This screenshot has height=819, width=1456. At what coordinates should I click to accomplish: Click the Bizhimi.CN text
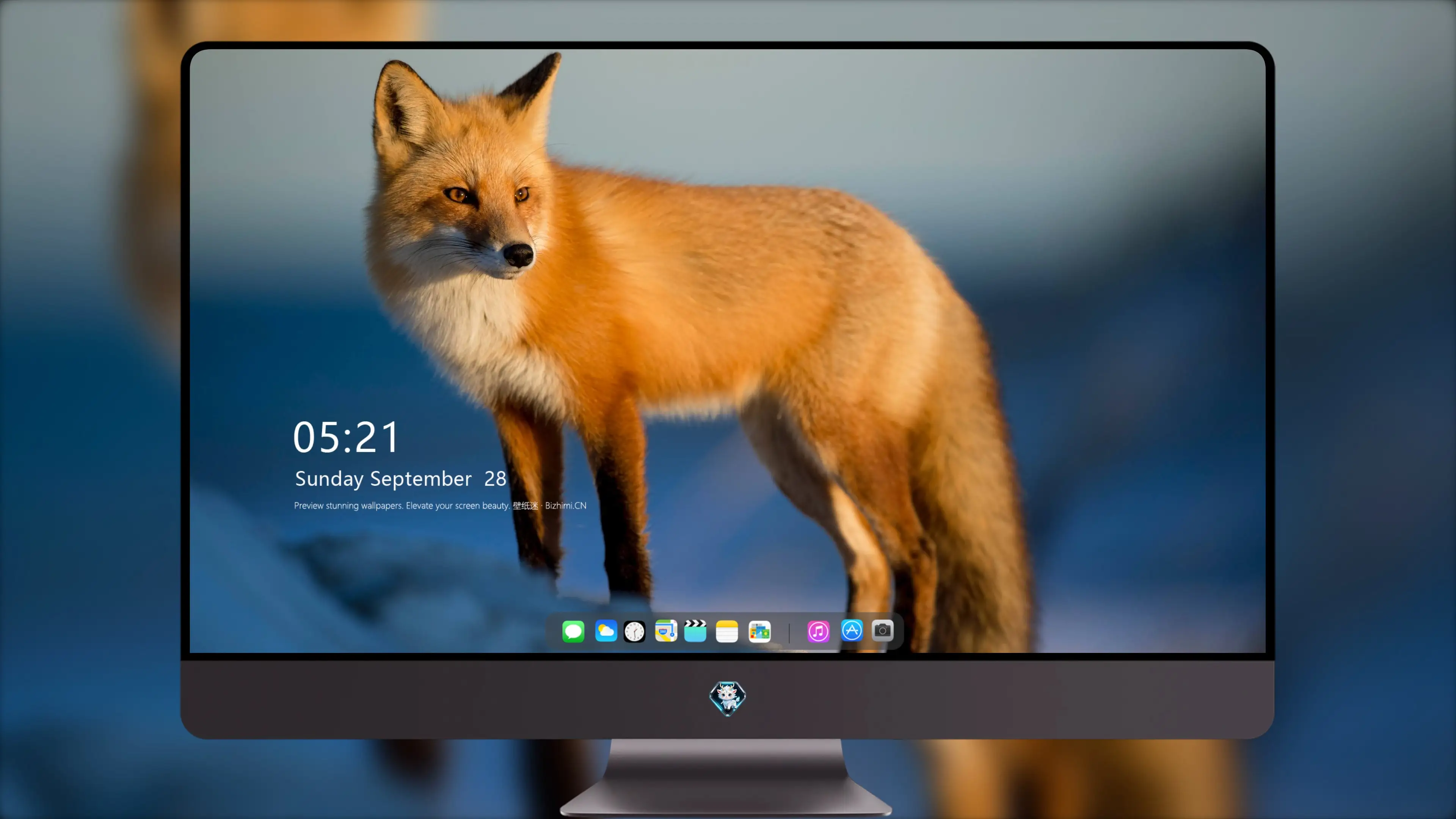pos(565,505)
